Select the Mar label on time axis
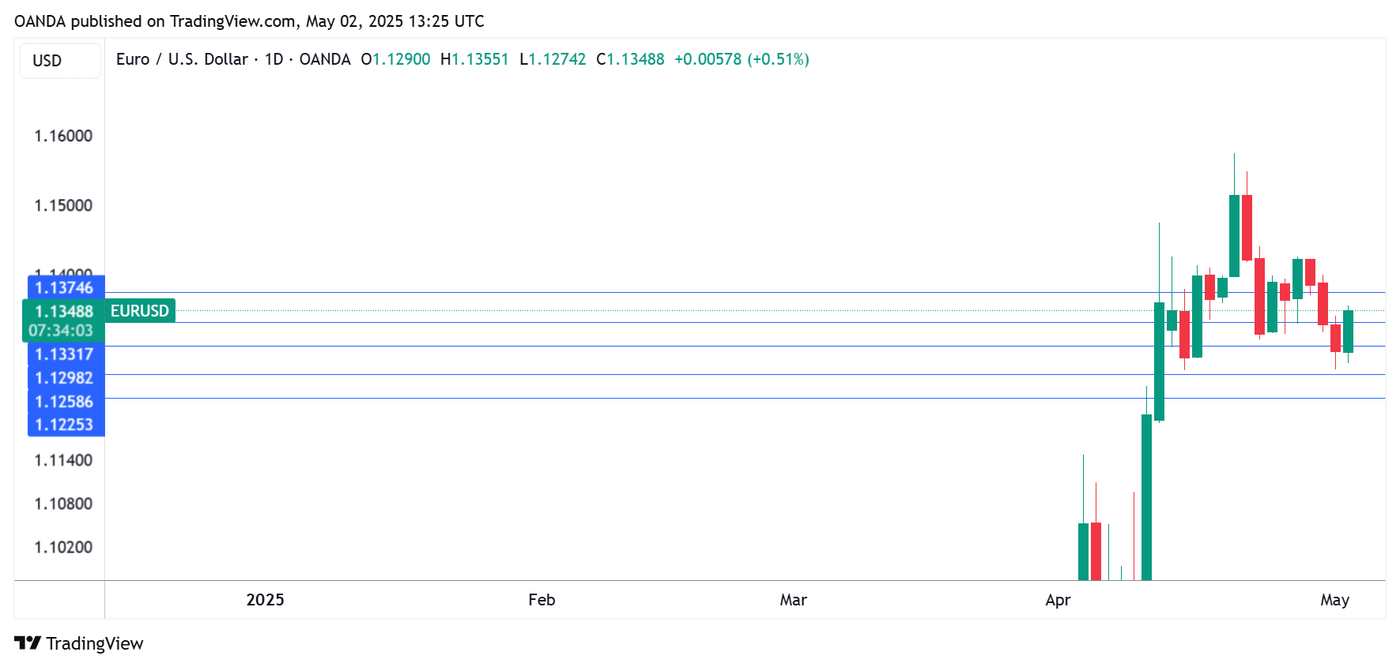This screenshot has width=1400, height=667. 793,600
